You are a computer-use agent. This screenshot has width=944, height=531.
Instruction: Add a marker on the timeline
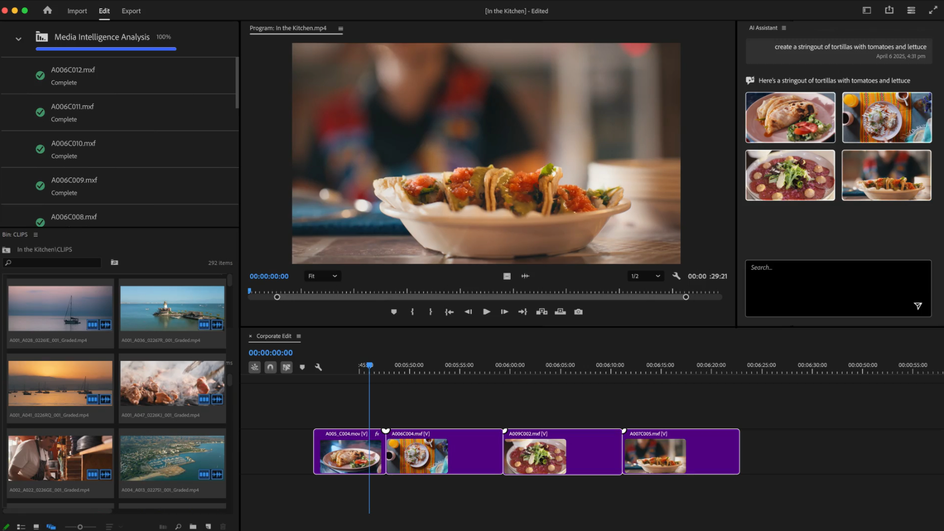[302, 367]
